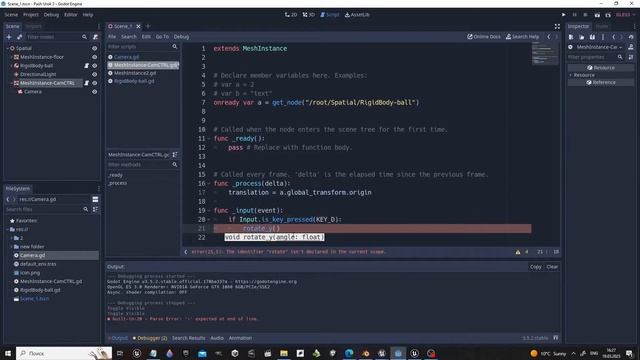This screenshot has width=640, height=360.
Task: Toggle visibility of MeshInstance-floor node
Action: [x=95, y=57]
